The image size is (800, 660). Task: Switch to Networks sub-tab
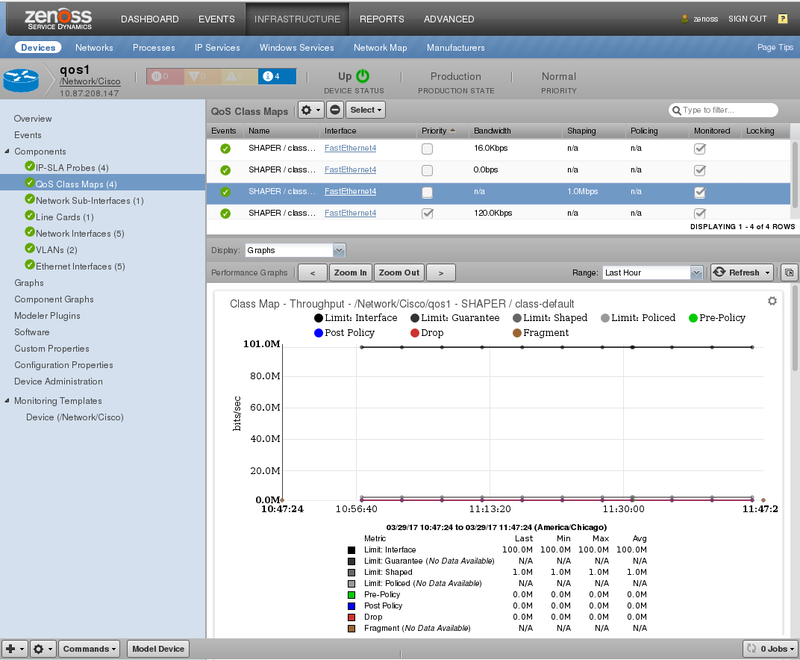[94, 47]
